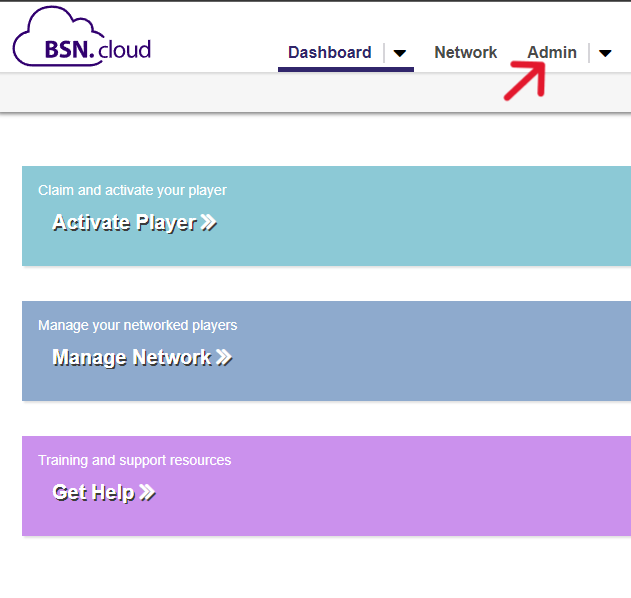631x598 pixels.
Task: Expand the Dashboard dropdown arrow
Action: coord(400,53)
